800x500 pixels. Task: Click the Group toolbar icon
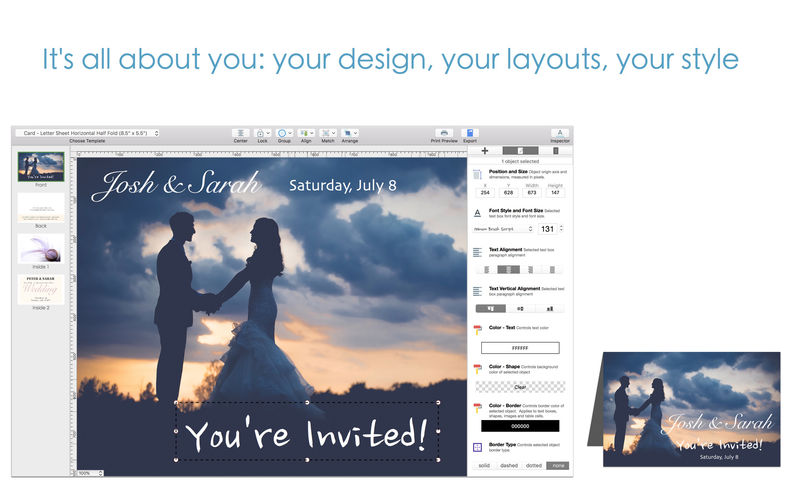pyautogui.click(x=282, y=133)
